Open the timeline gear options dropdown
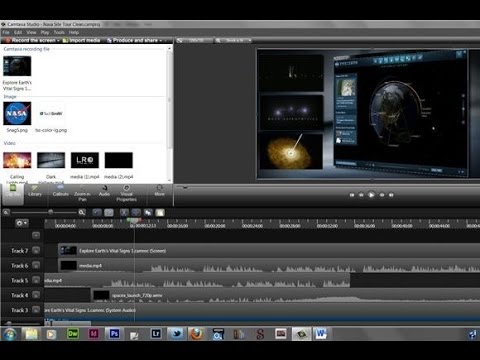The width and height of the screenshot is (480, 360). tap(22, 223)
